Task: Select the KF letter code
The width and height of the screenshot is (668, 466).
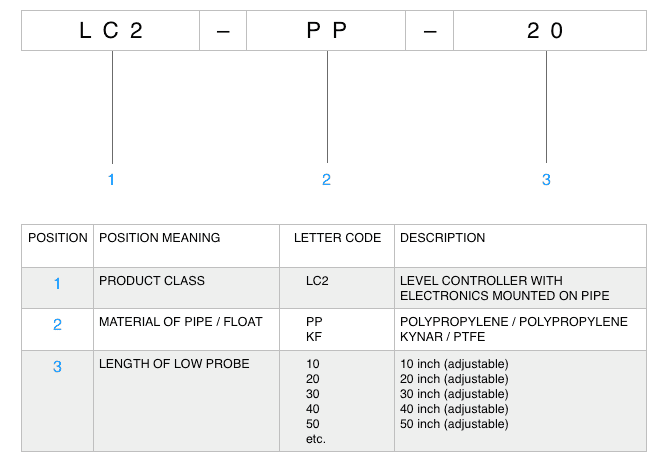Action: tap(314, 337)
